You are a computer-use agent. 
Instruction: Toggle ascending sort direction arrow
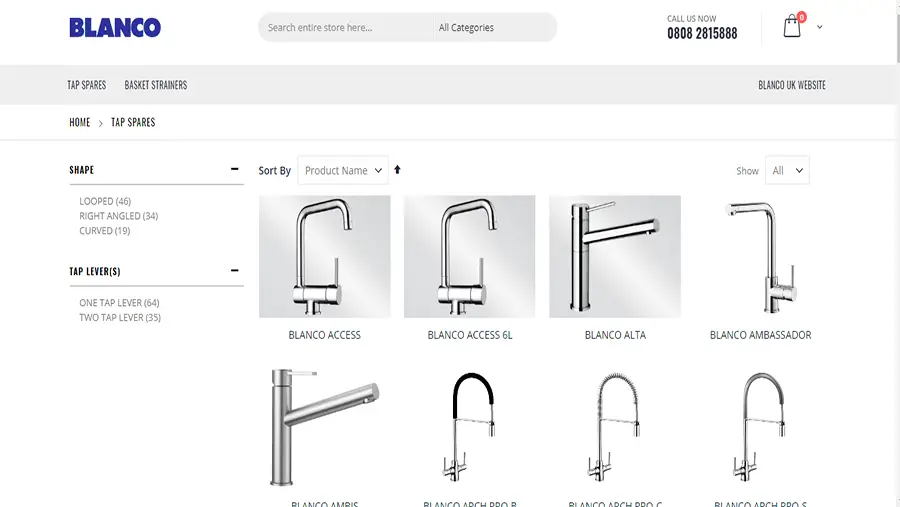tap(397, 170)
